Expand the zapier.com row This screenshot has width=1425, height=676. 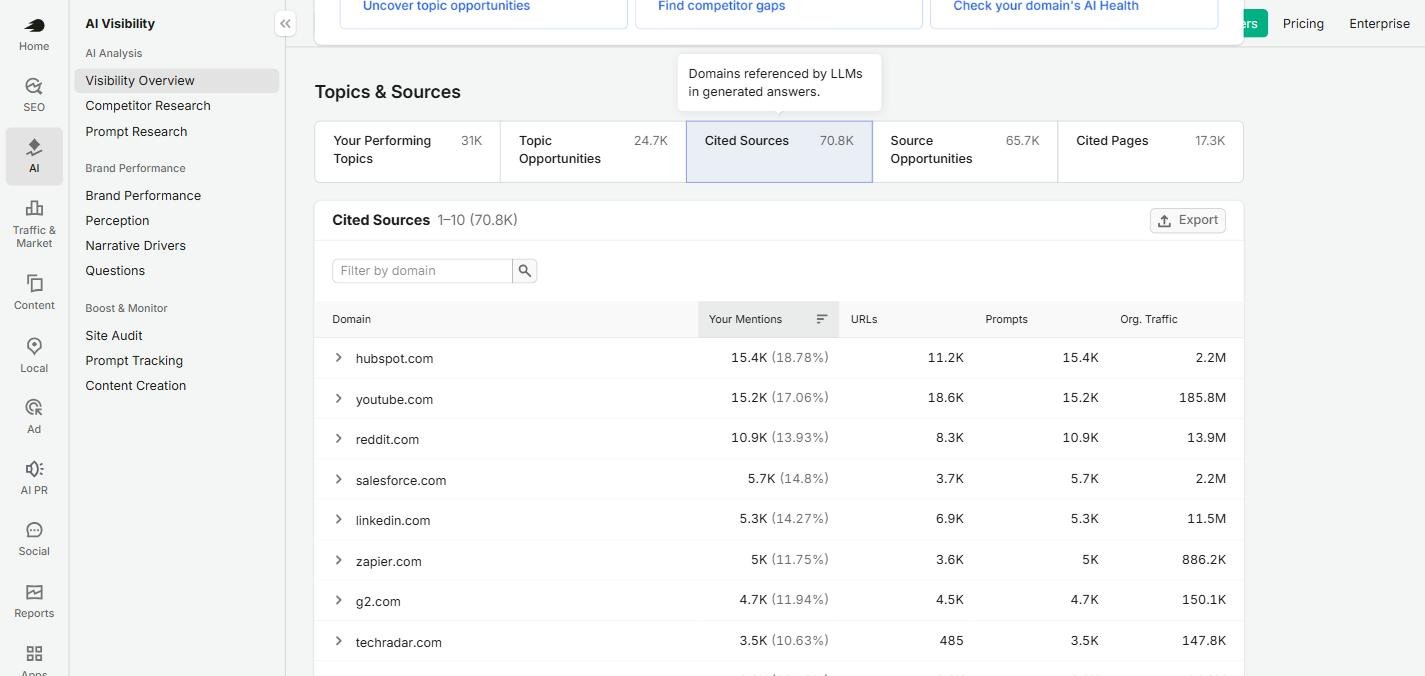coord(339,560)
